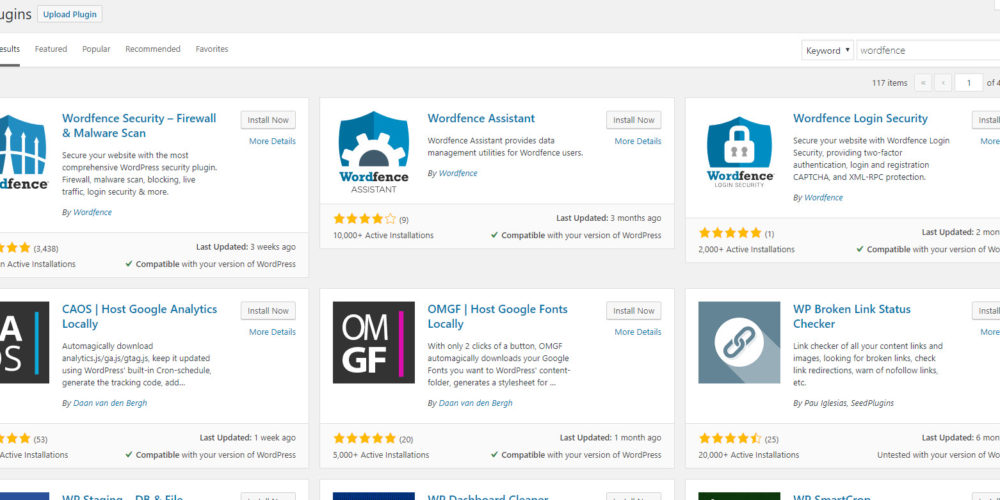Go to first page of results
Image resolution: width=1000 pixels, height=500 pixels.
(922, 83)
